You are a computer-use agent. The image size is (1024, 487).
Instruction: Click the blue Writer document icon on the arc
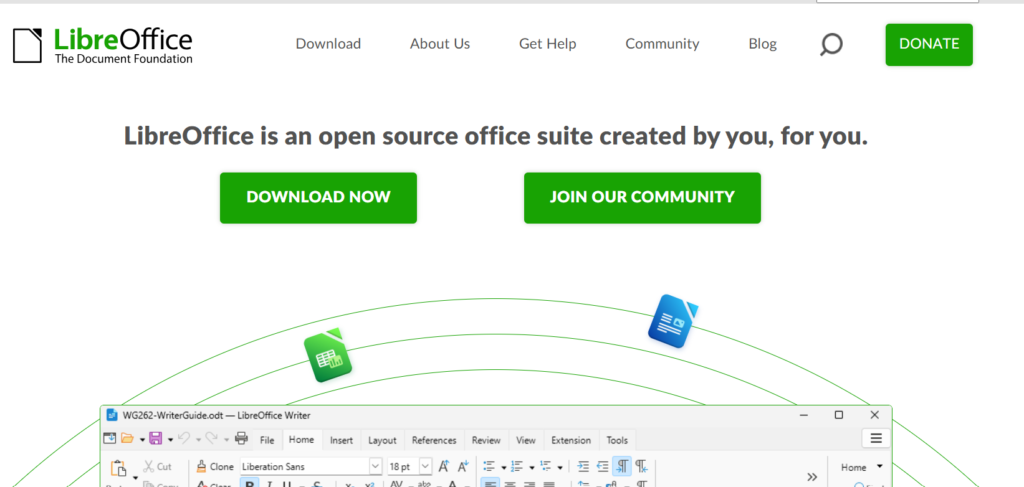(x=673, y=321)
